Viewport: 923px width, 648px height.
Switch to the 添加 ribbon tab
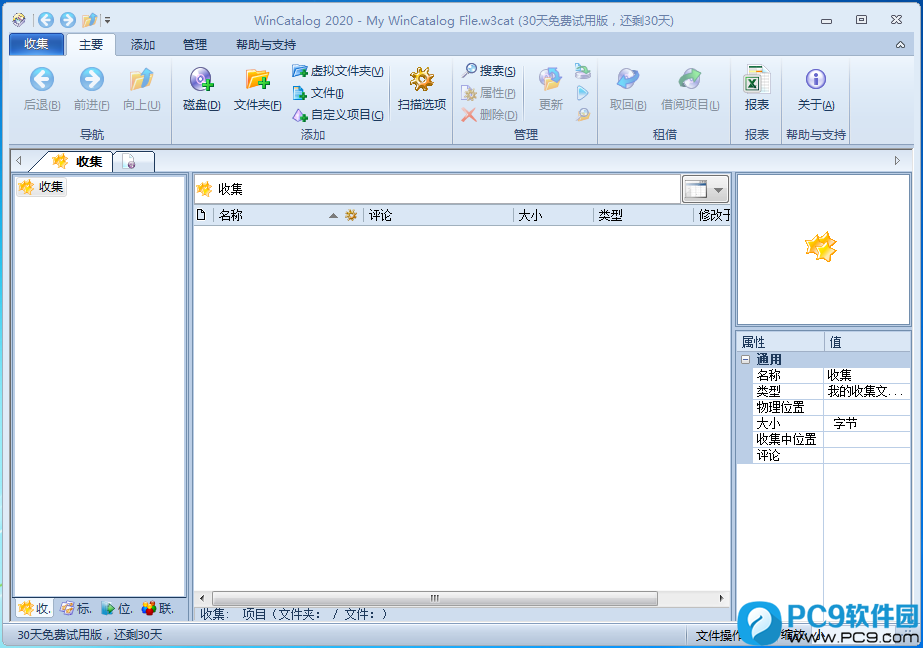pos(142,45)
